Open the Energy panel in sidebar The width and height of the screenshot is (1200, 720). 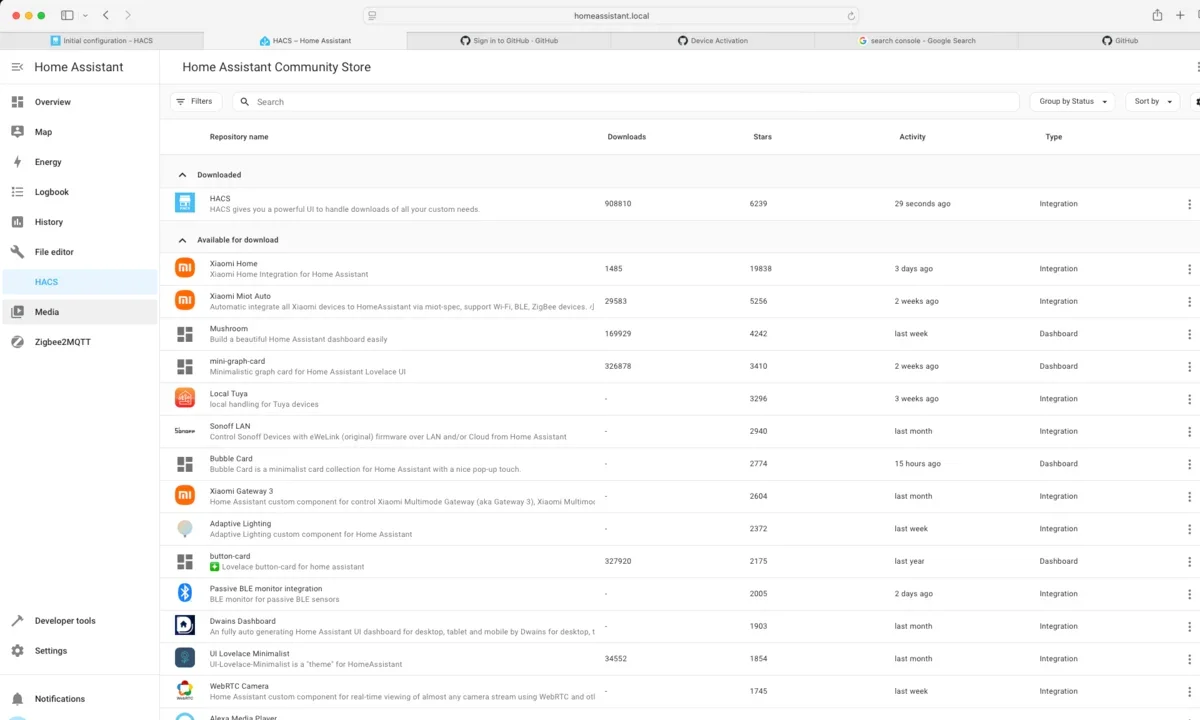click(x=48, y=162)
